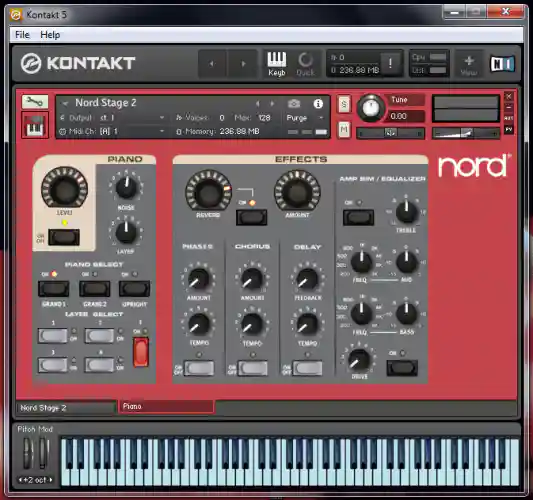Click the piano Layer knob
This screenshot has height=500, width=533.
[126, 232]
